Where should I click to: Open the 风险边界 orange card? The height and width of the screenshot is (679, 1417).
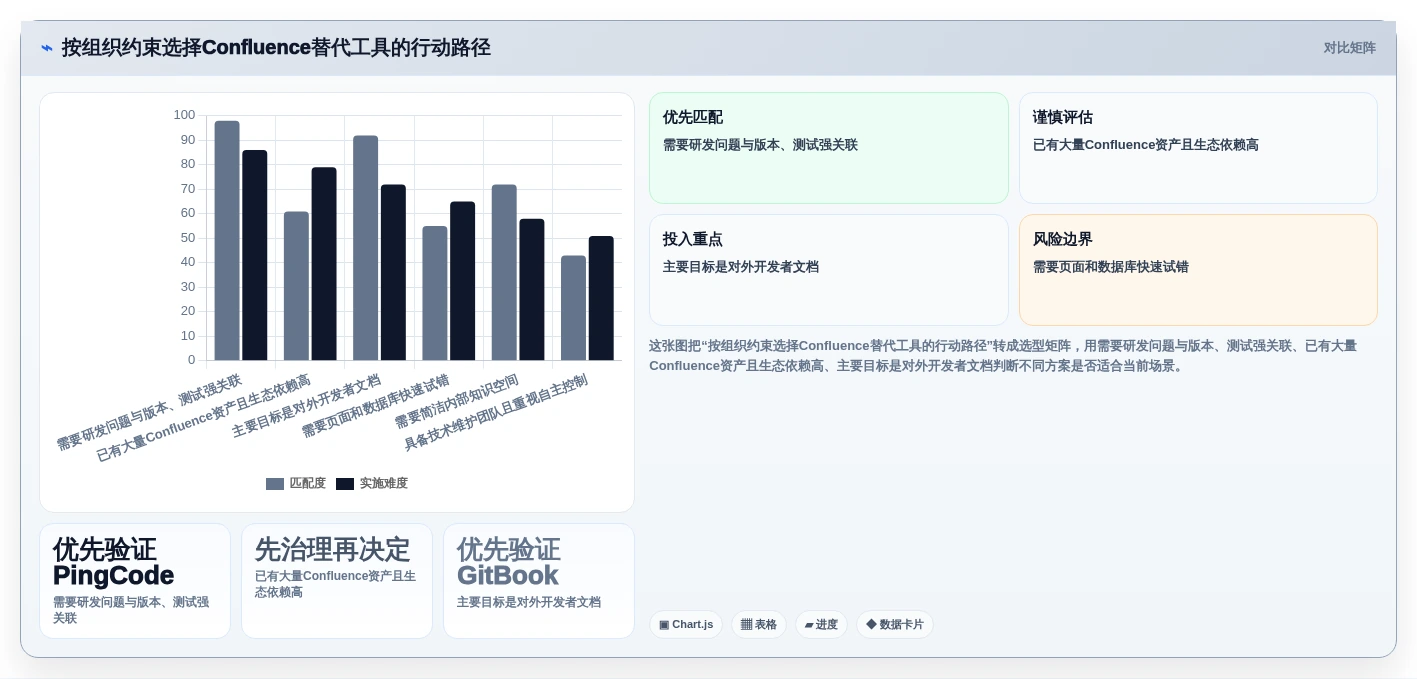point(1198,270)
